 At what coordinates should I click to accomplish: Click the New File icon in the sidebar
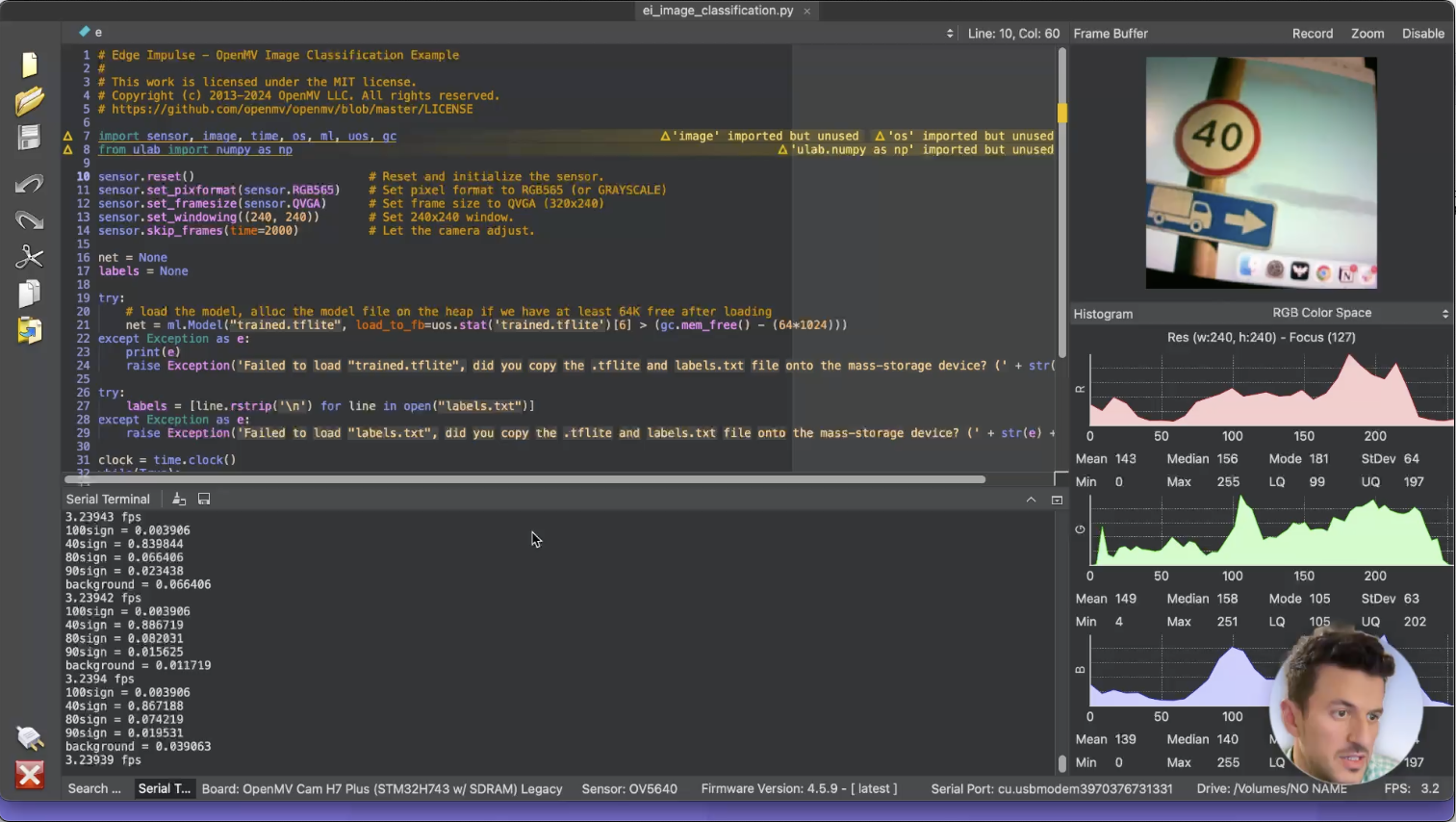tap(29, 64)
